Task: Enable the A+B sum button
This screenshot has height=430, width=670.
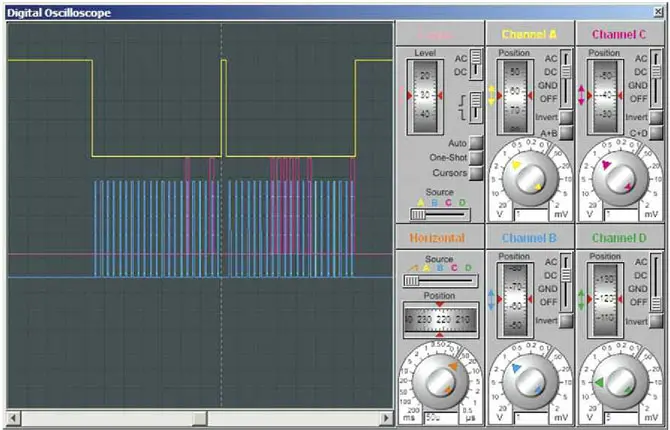Action: click(567, 133)
